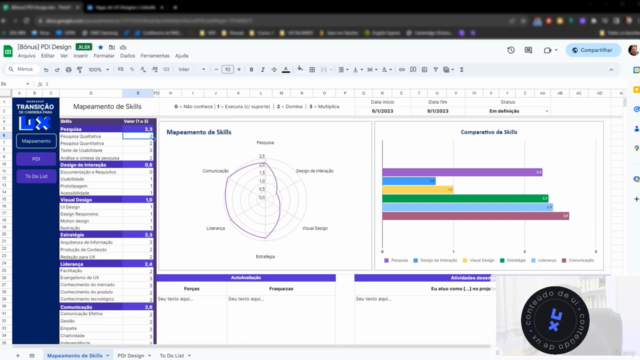Open the Google Sheets home icon
The height and width of the screenshot is (360, 640).
(8, 51)
